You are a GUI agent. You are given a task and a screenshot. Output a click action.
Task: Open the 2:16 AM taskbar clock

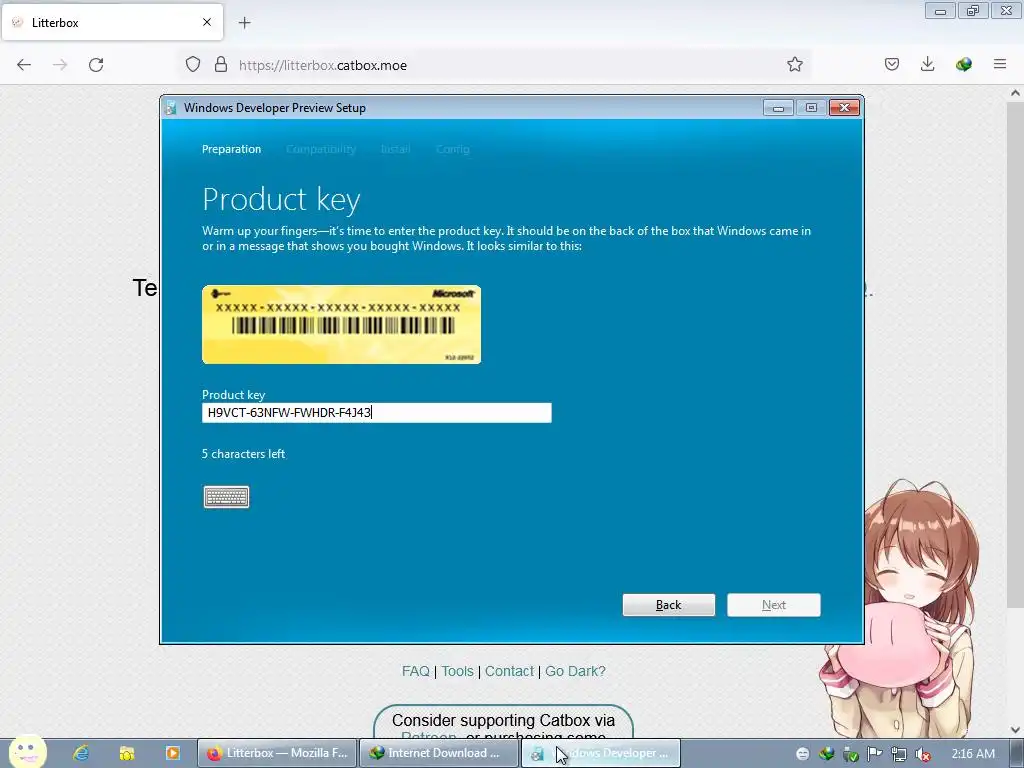click(973, 754)
